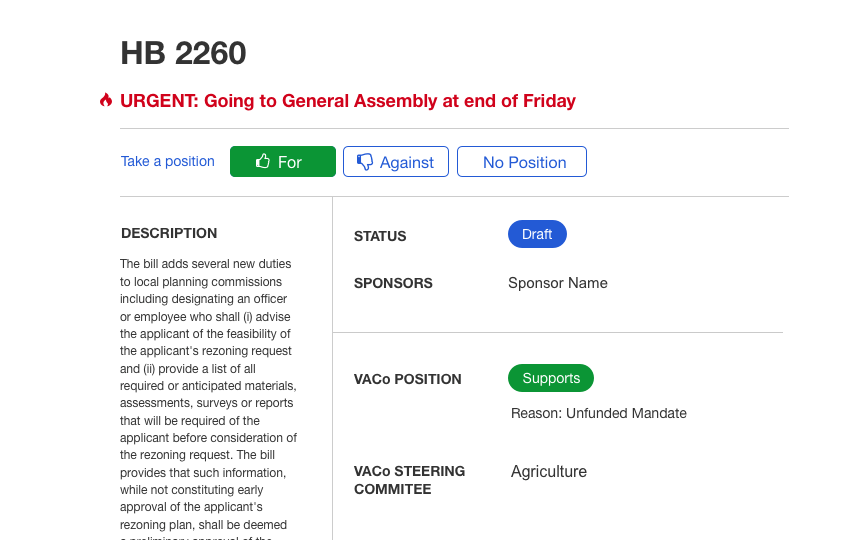Image resolution: width=860 pixels, height=540 pixels.
Task: Select the No Position button
Action: pos(522,162)
